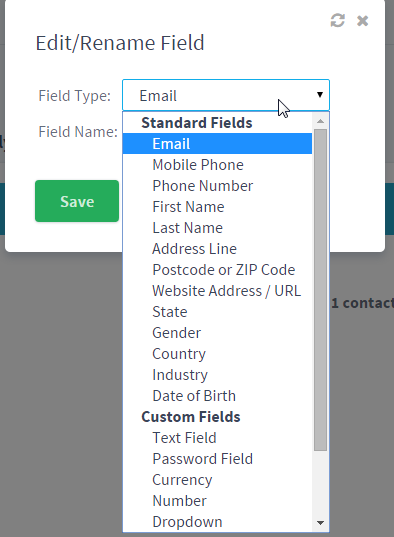Click the scrollbar down arrow in list
This screenshot has width=394, height=537.
(x=320, y=523)
